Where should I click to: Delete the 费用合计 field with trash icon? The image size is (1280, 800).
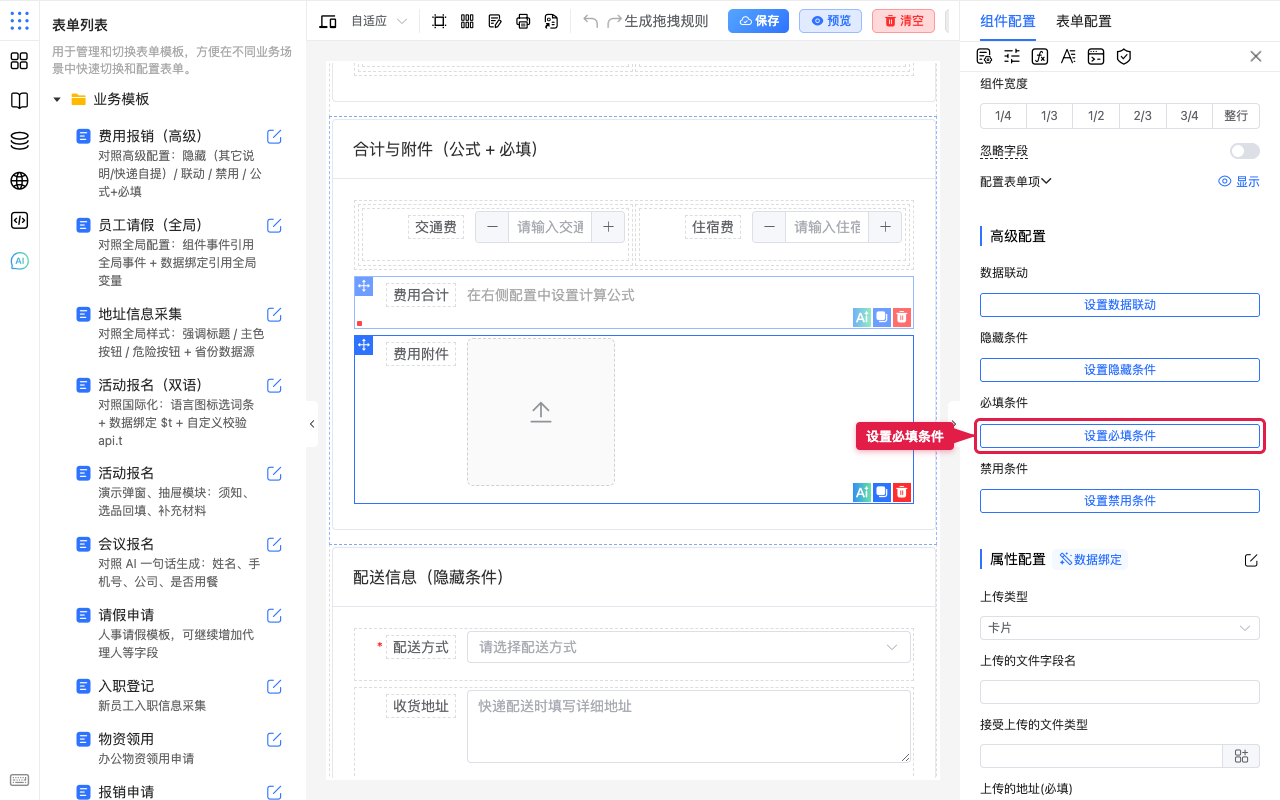[x=902, y=317]
